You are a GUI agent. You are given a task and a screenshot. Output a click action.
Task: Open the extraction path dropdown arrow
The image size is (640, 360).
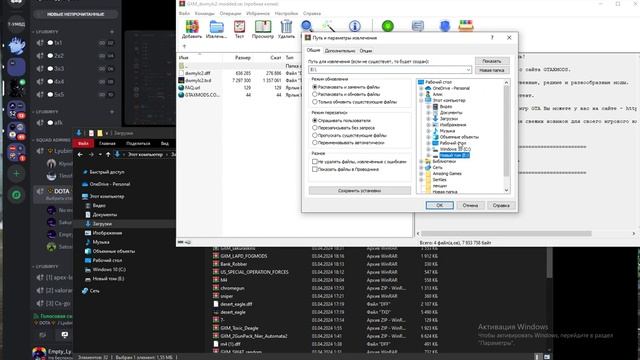pyautogui.click(x=468, y=70)
